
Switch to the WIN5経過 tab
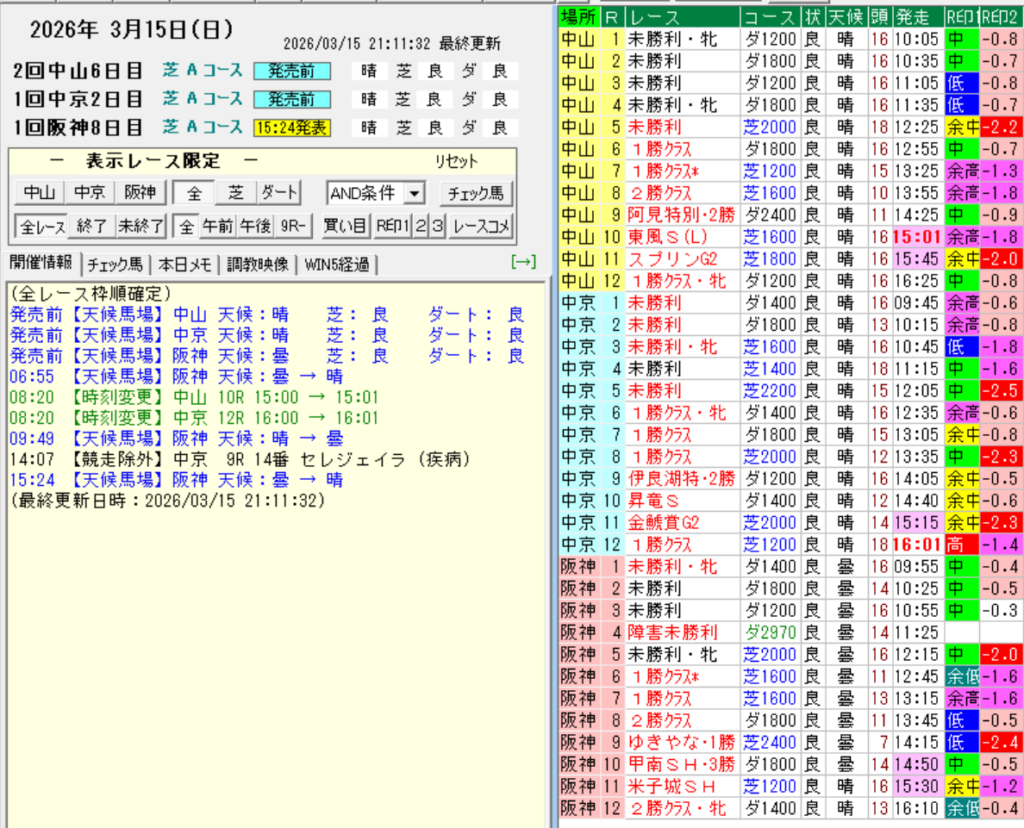point(336,264)
